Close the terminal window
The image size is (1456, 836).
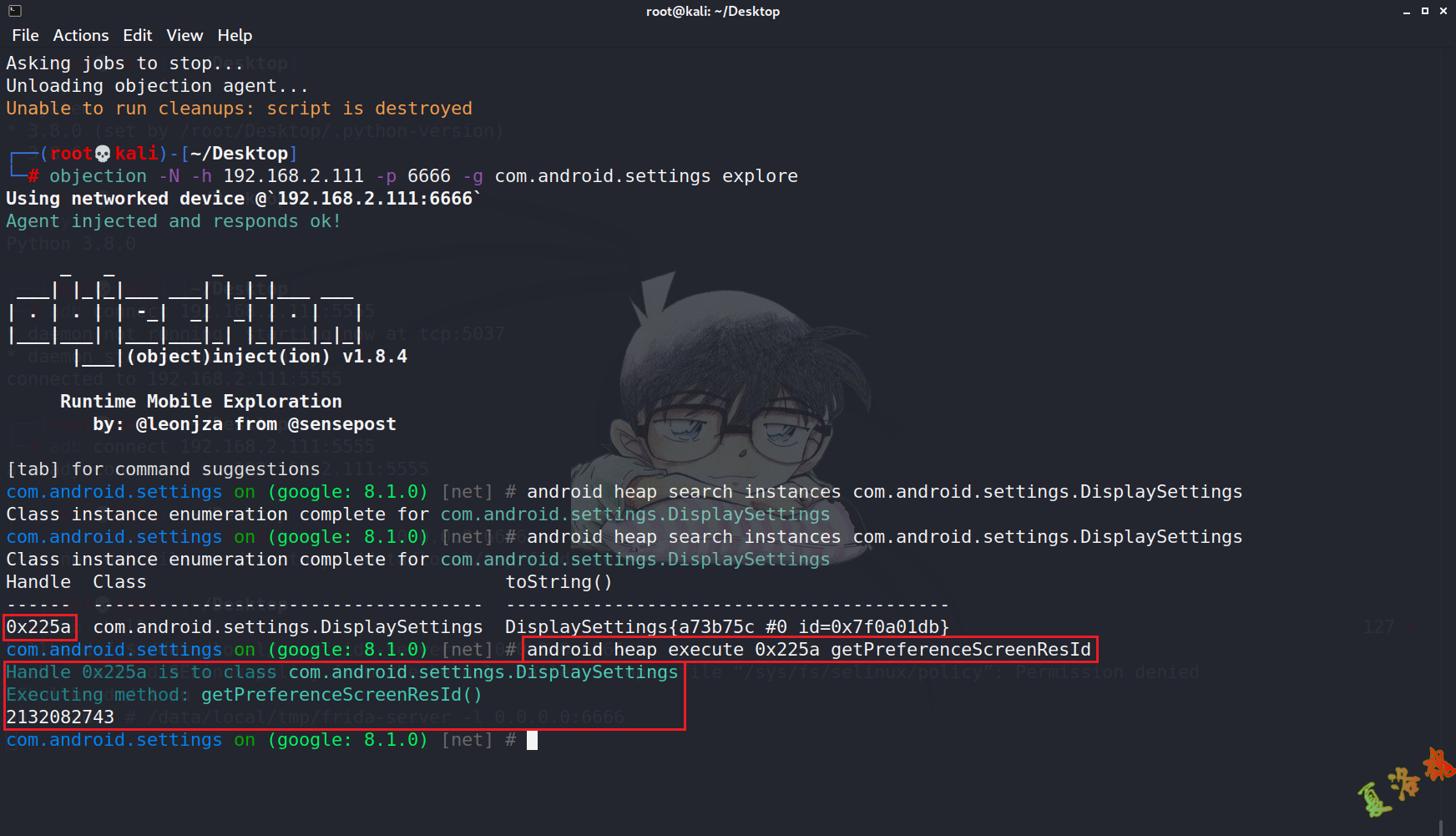pyautogui.click(x=1443, y=11)
